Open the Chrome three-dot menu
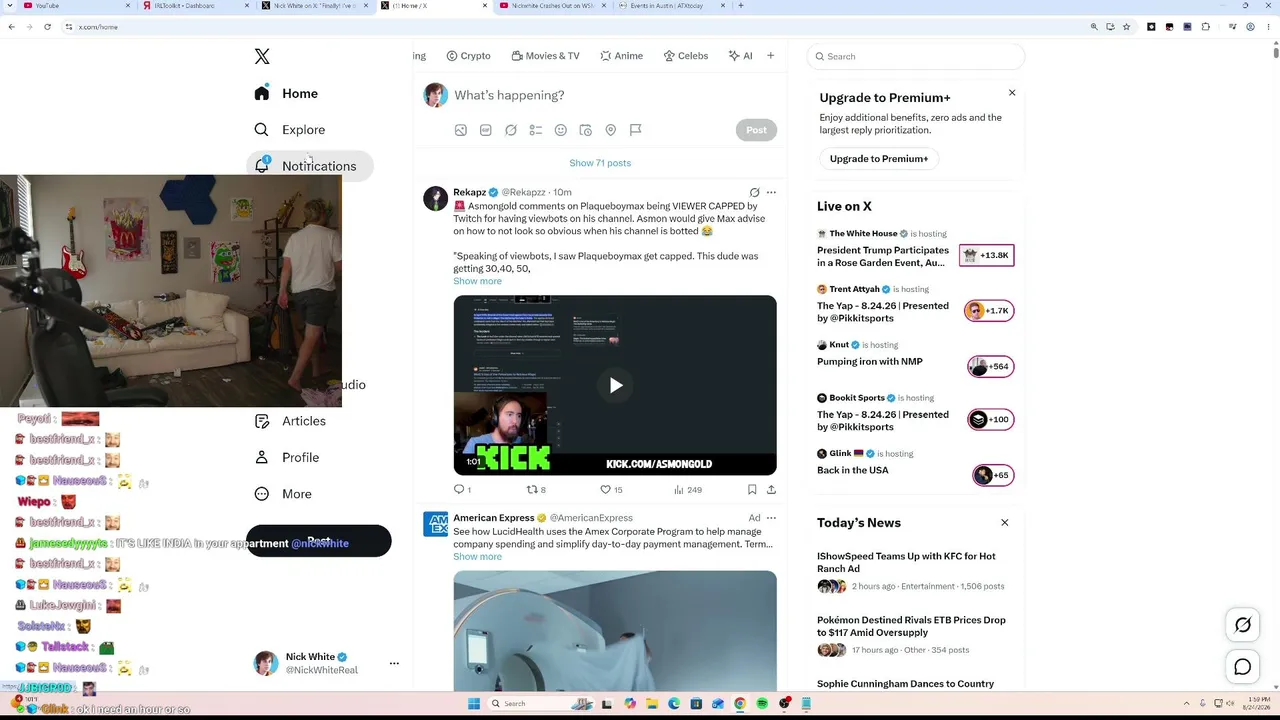1280x720 pixels. point(1269,27)
